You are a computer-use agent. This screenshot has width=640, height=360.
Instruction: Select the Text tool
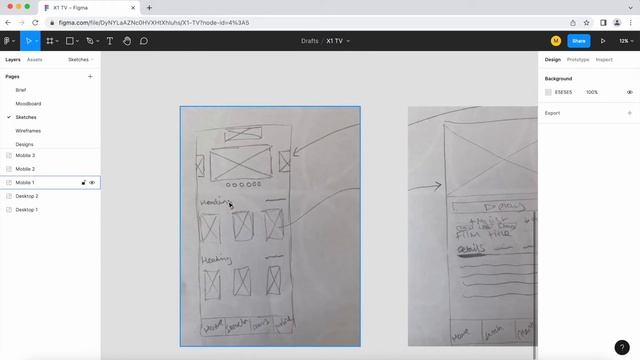(109, 41)
